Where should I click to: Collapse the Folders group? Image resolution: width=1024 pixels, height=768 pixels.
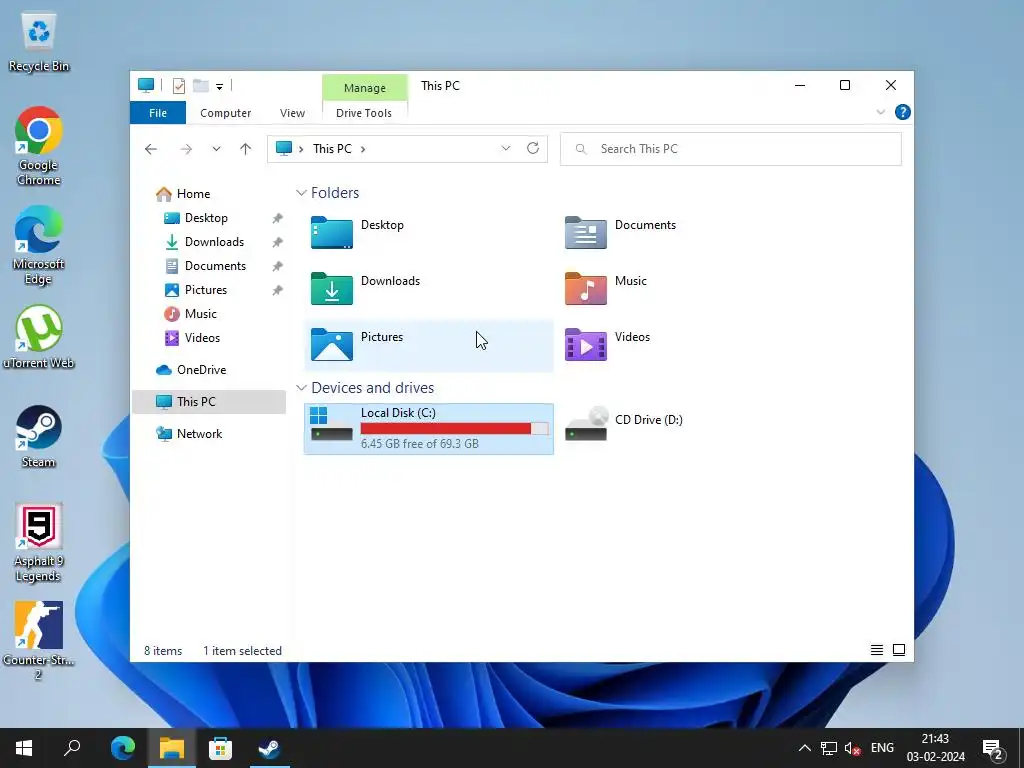[301, 193]
